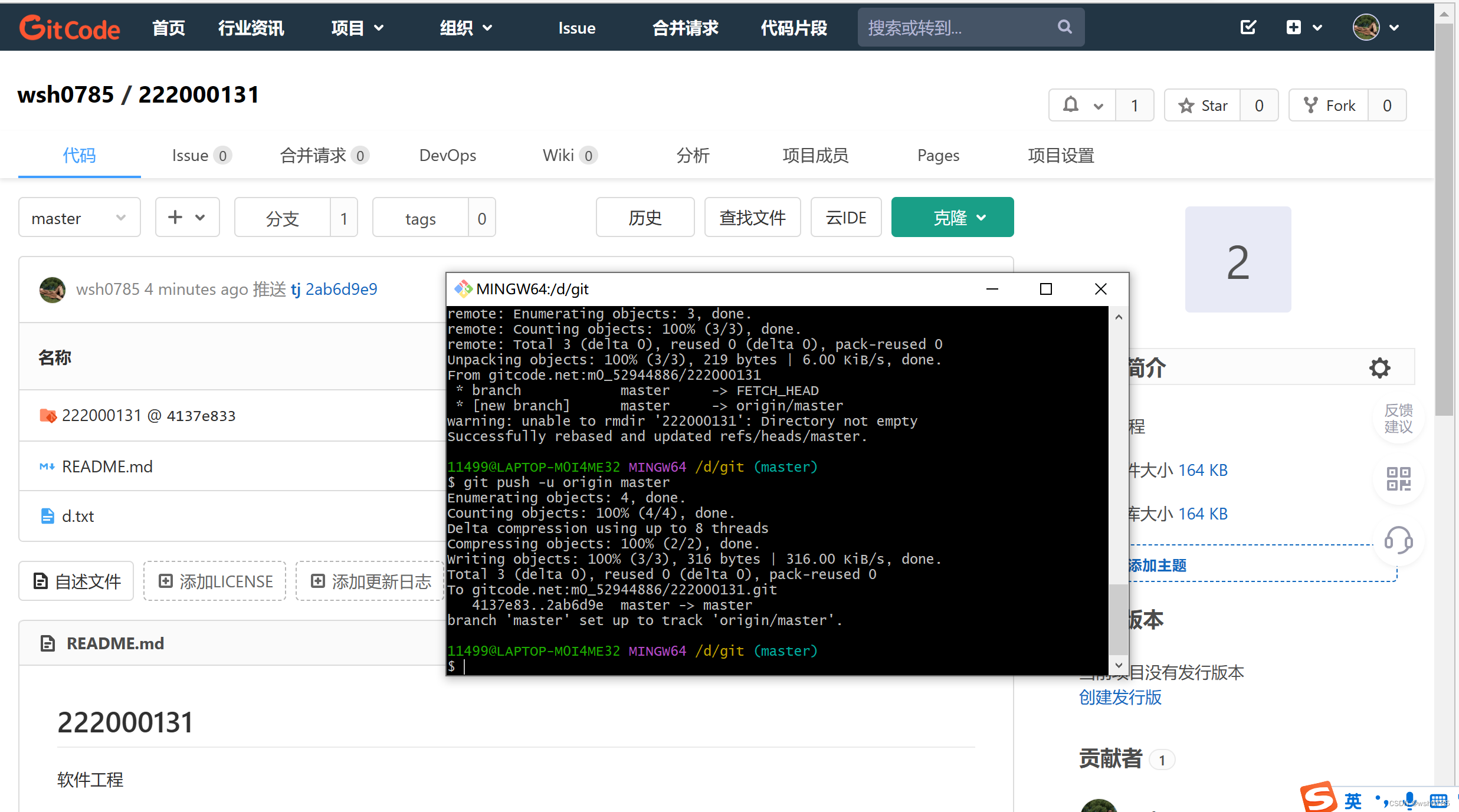Open the customer support headset icon
Image resolution: width=1459 pixels, height=812 pixels.
click(x=1398, y=540)
